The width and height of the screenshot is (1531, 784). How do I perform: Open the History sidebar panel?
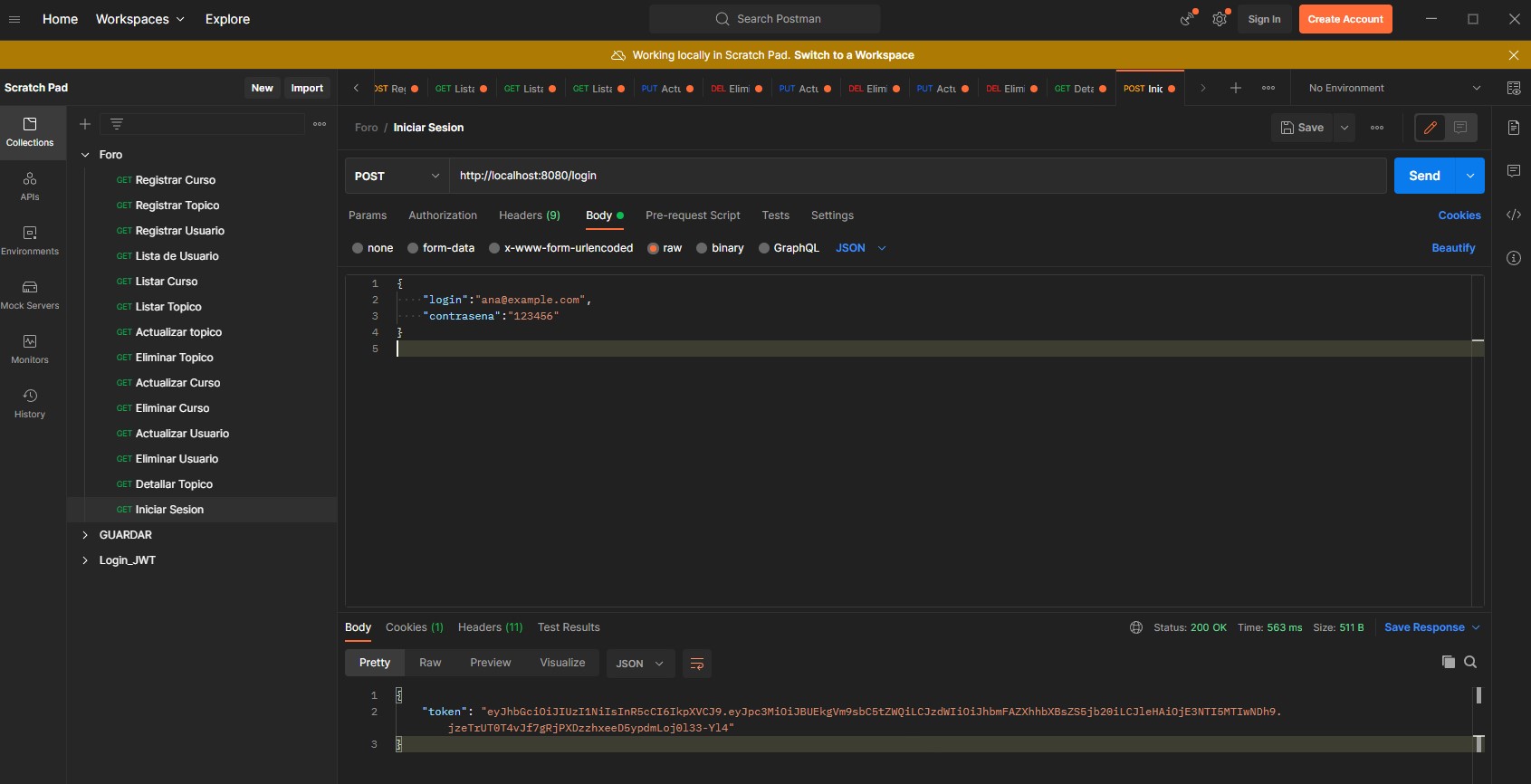(x=30, y=404)
